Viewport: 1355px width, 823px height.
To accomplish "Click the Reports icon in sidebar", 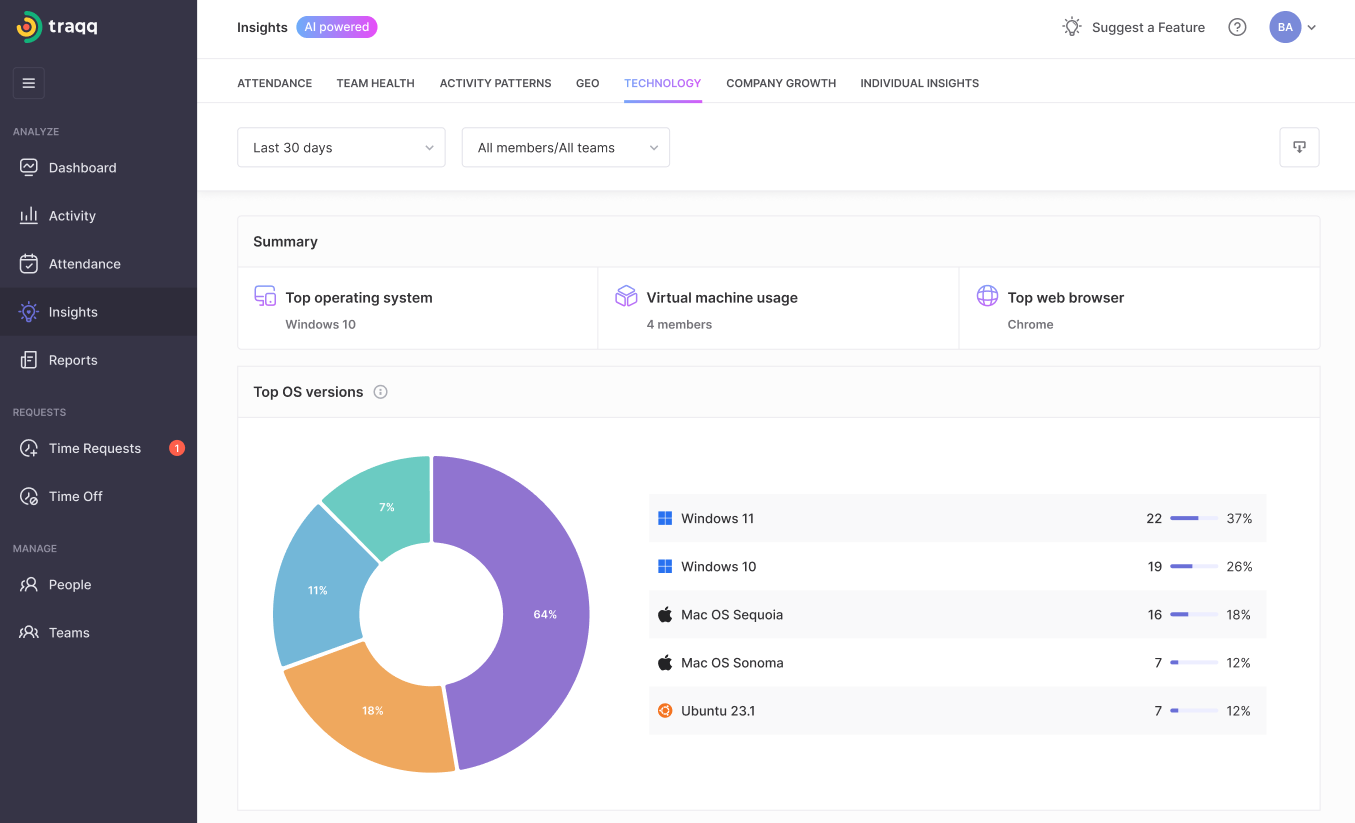I will (29, 360).
